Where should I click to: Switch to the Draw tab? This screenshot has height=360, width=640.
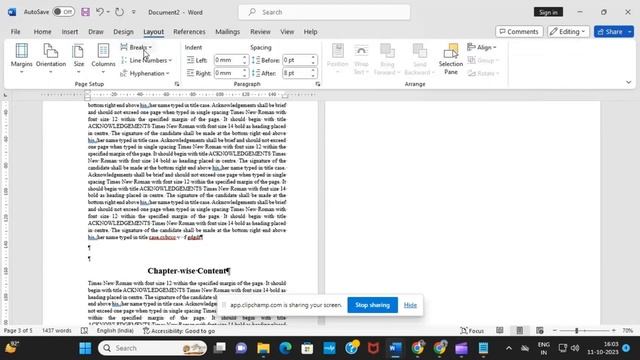(96, 31)
